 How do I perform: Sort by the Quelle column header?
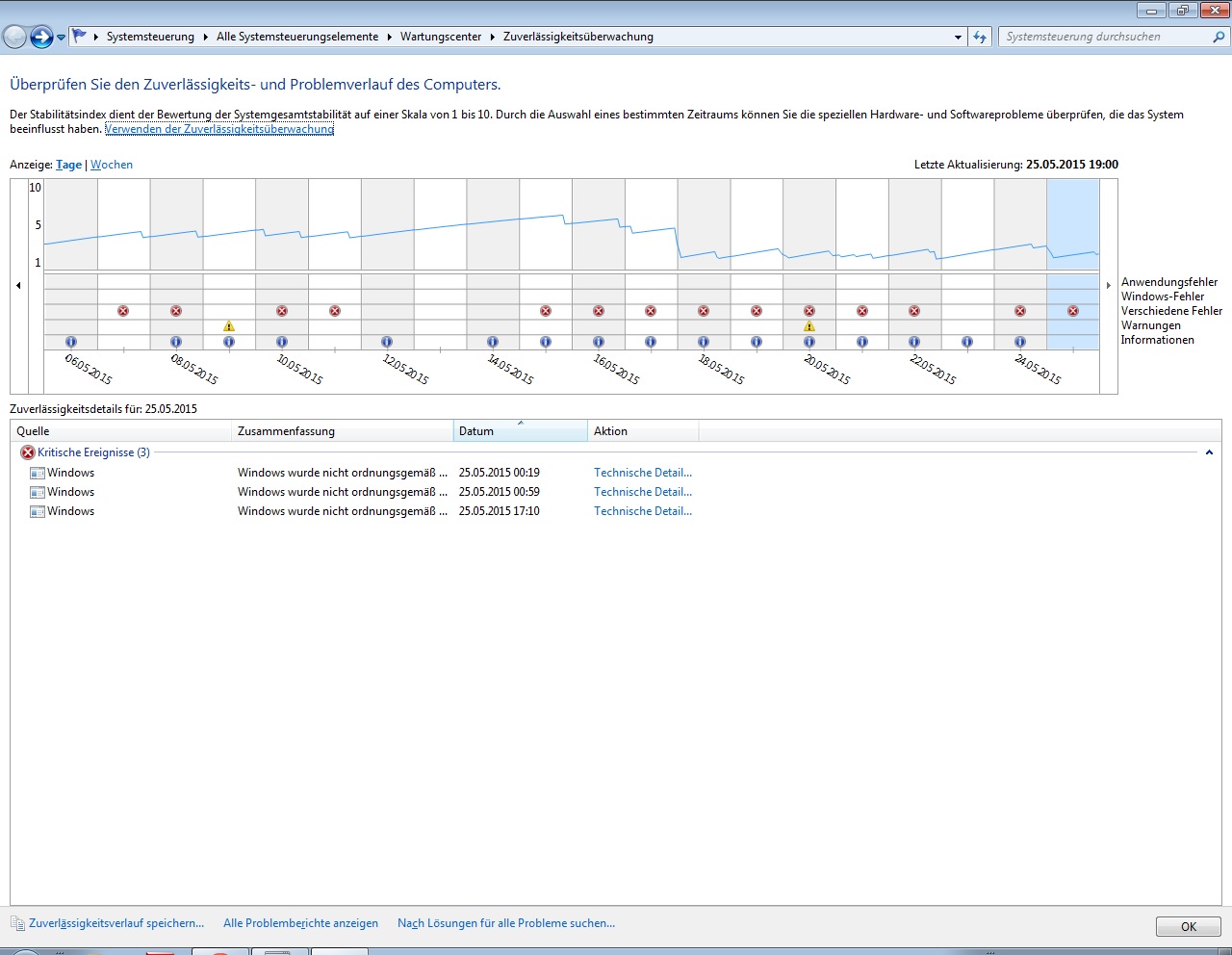121,431
